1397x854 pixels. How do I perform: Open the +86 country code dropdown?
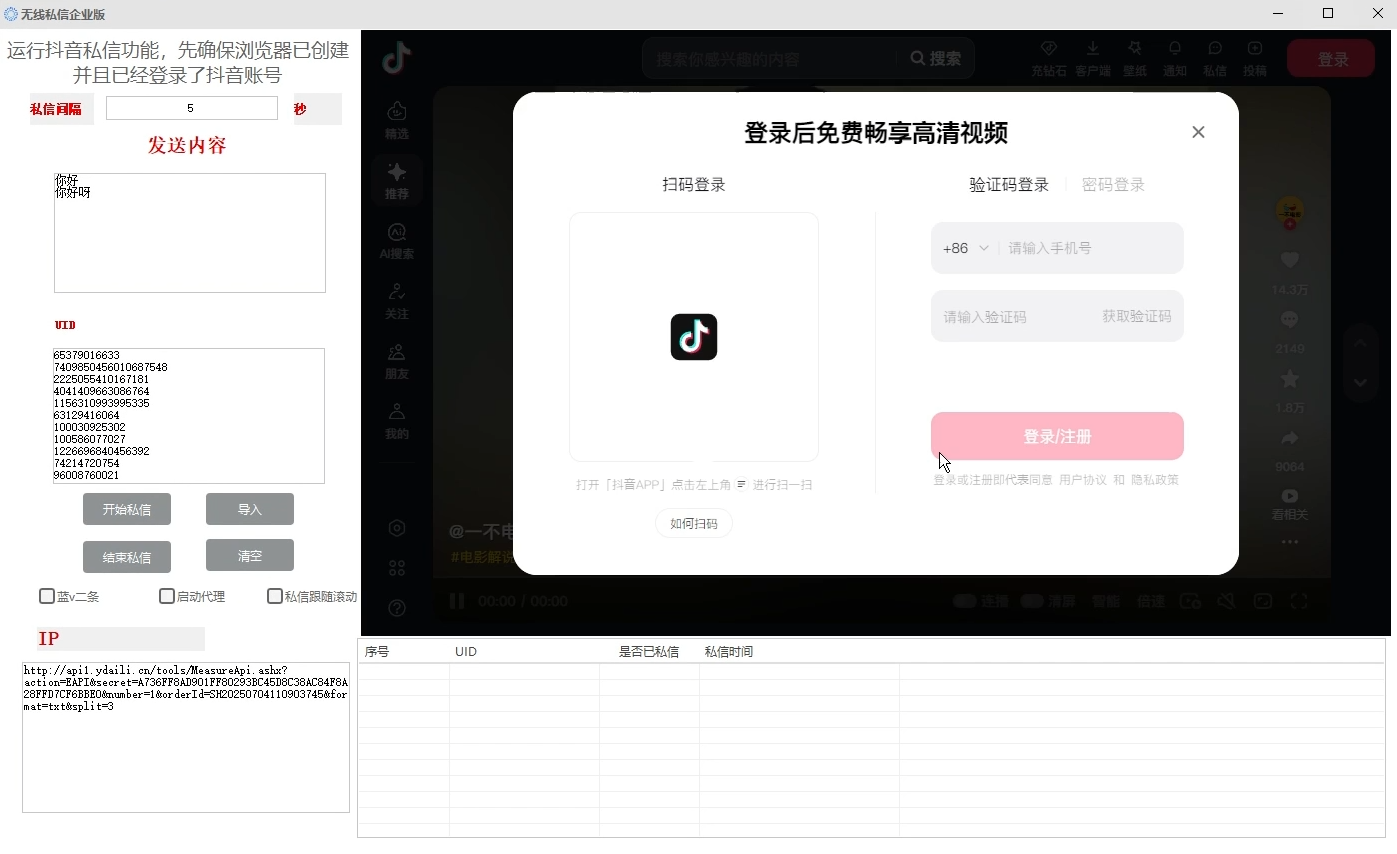pyautogui.click(x=965, y=248)
